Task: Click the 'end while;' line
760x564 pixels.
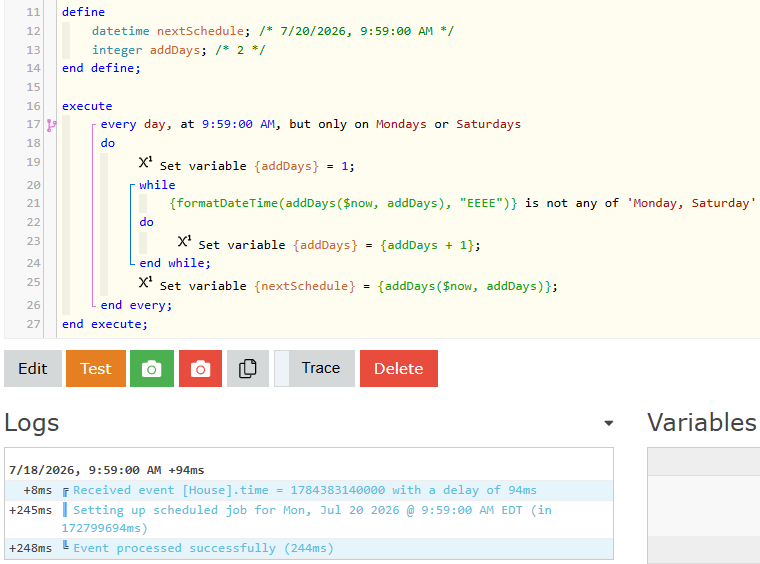Action: tap(175, 263)
